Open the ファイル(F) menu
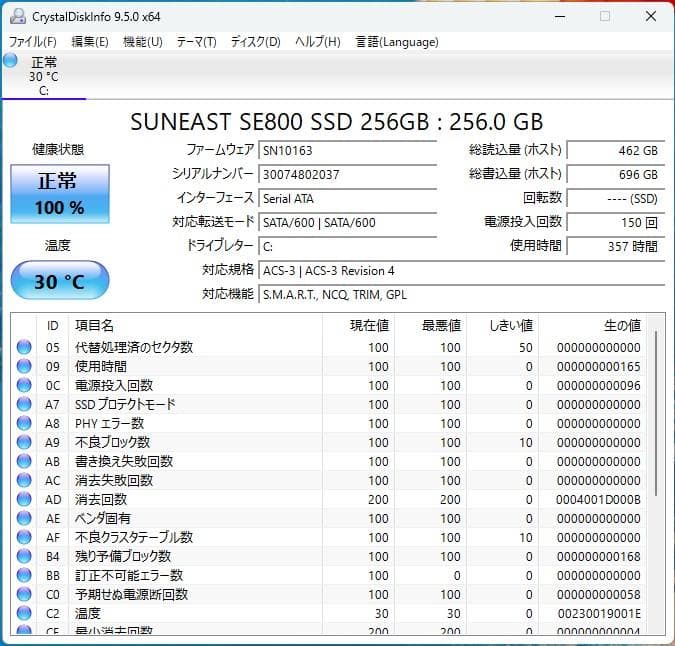 tap(33, 42)
